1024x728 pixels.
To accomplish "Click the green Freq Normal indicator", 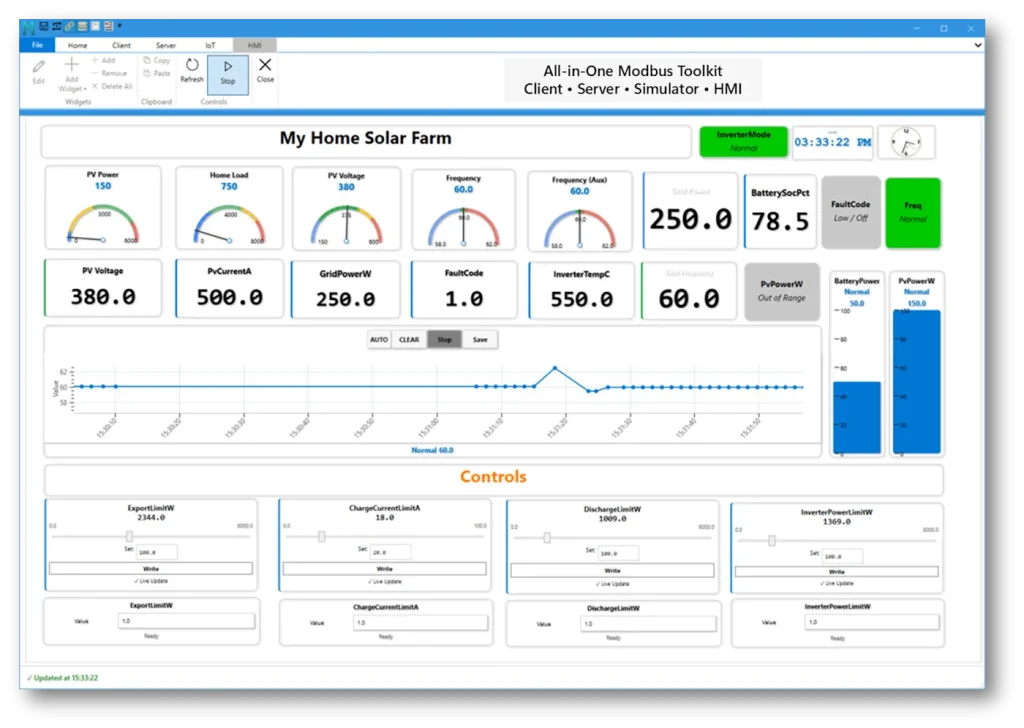I will click(913, 213).
